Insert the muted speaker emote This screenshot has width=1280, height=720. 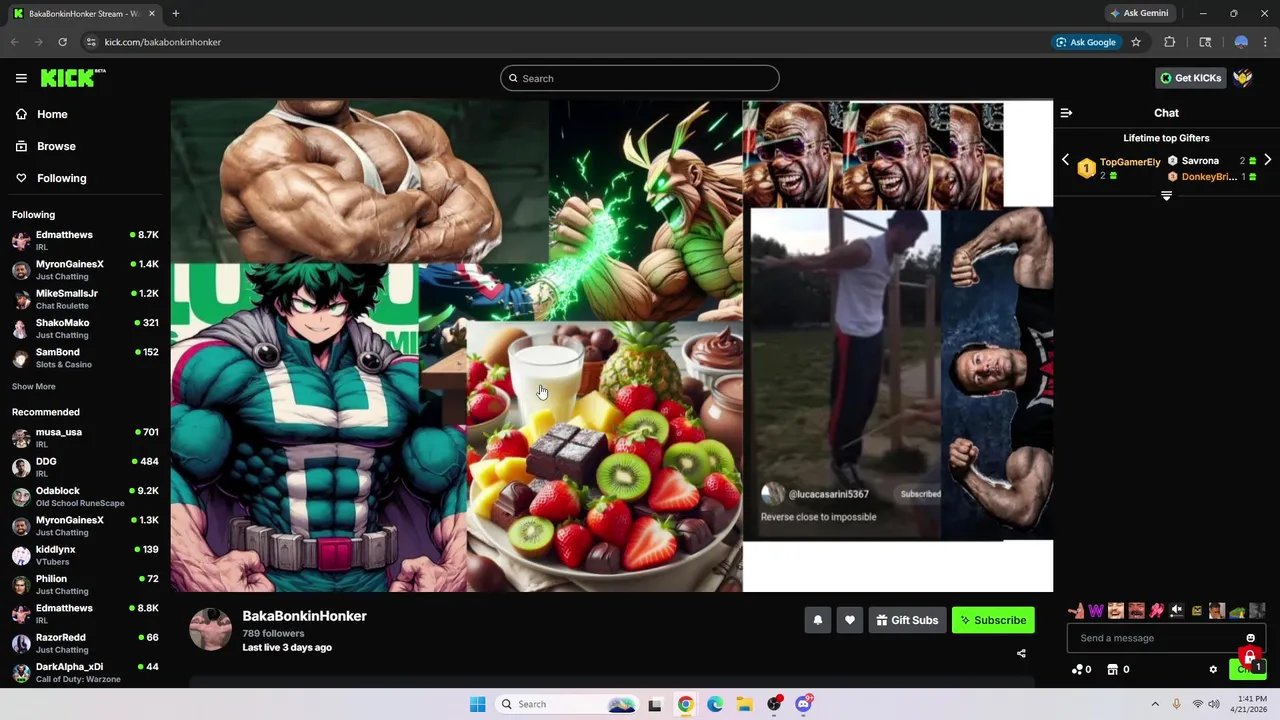point(1177,611)
